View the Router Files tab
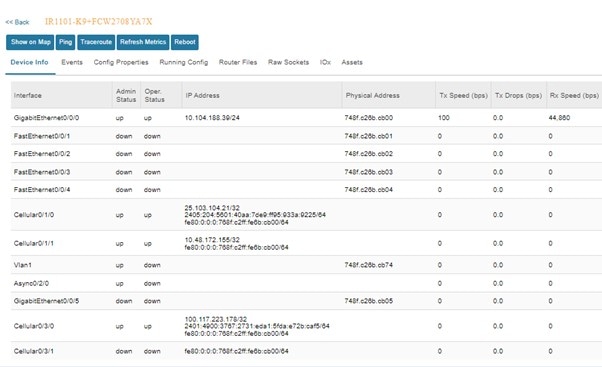This screenshot has height=367, width=602. (x=238, y=62)
